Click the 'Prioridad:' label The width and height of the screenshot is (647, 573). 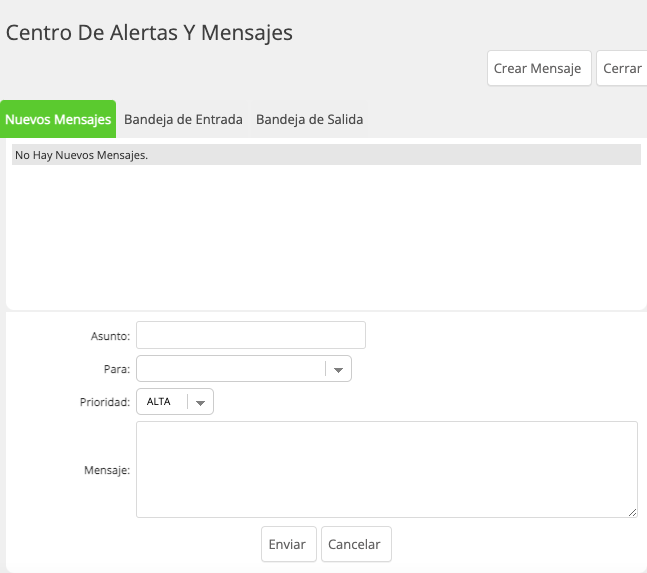pos(105,402)
